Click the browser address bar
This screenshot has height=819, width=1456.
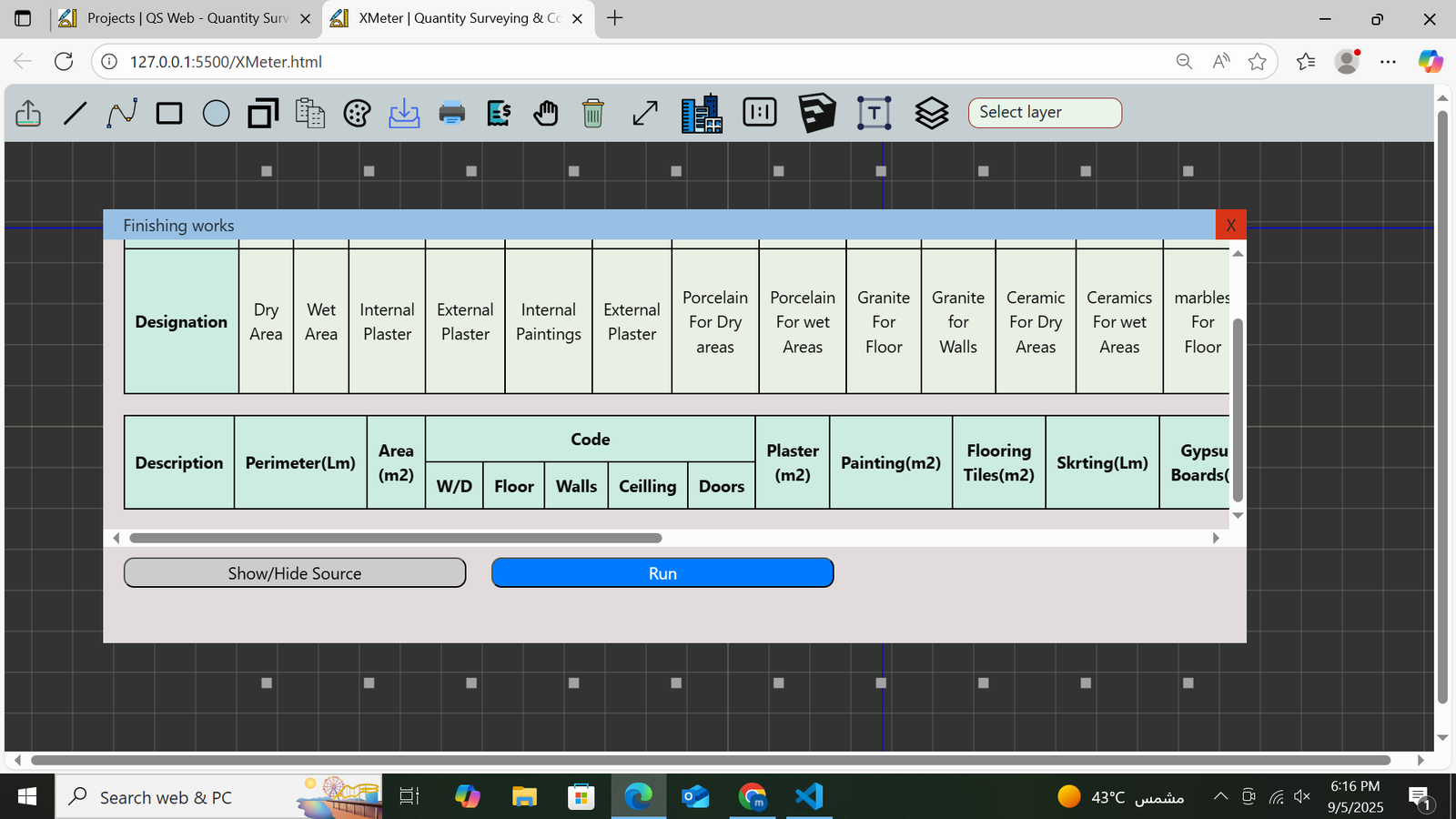(x=637, y=62)
